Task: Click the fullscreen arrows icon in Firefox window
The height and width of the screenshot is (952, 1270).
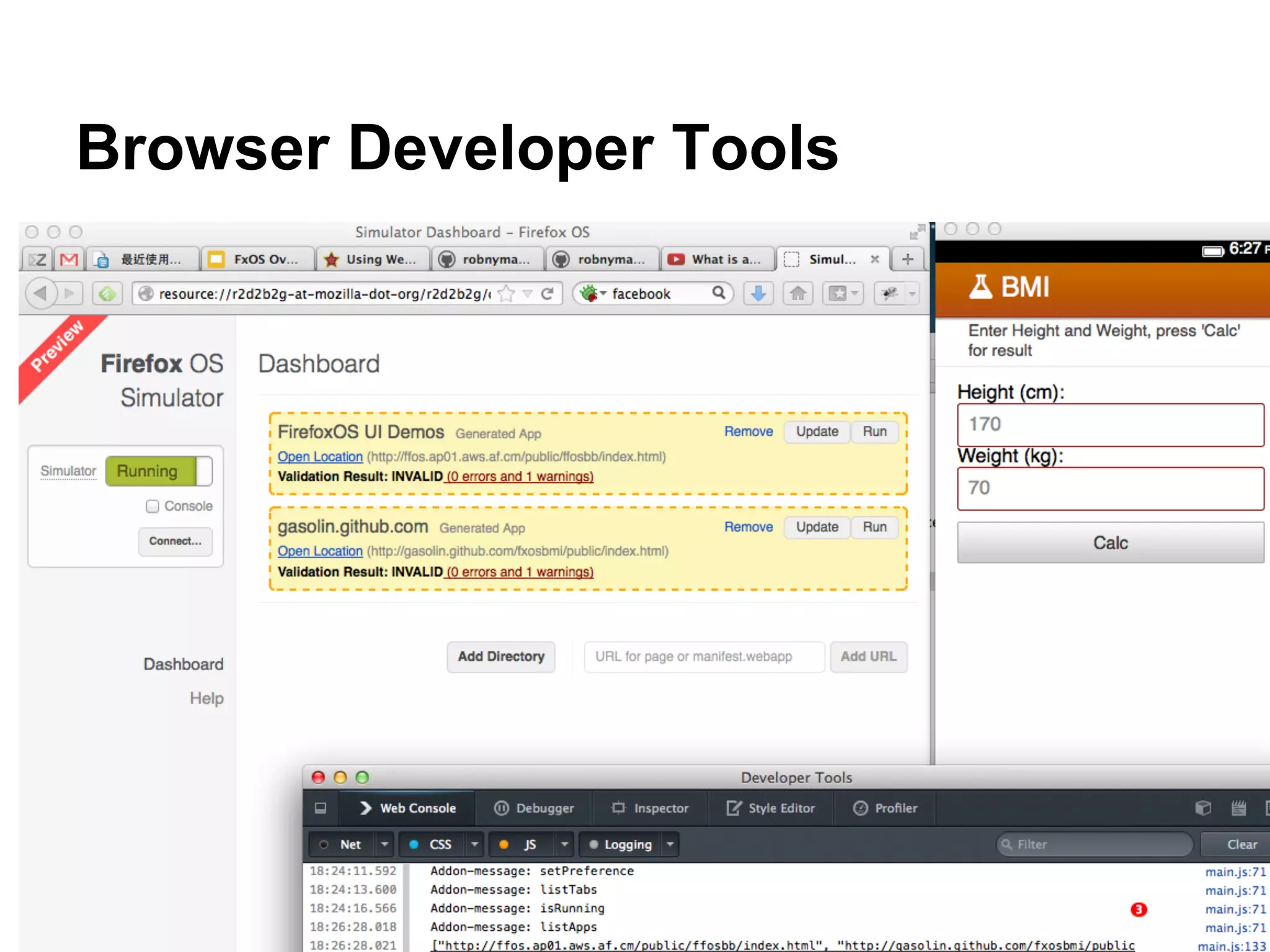Action: point(917,232)
